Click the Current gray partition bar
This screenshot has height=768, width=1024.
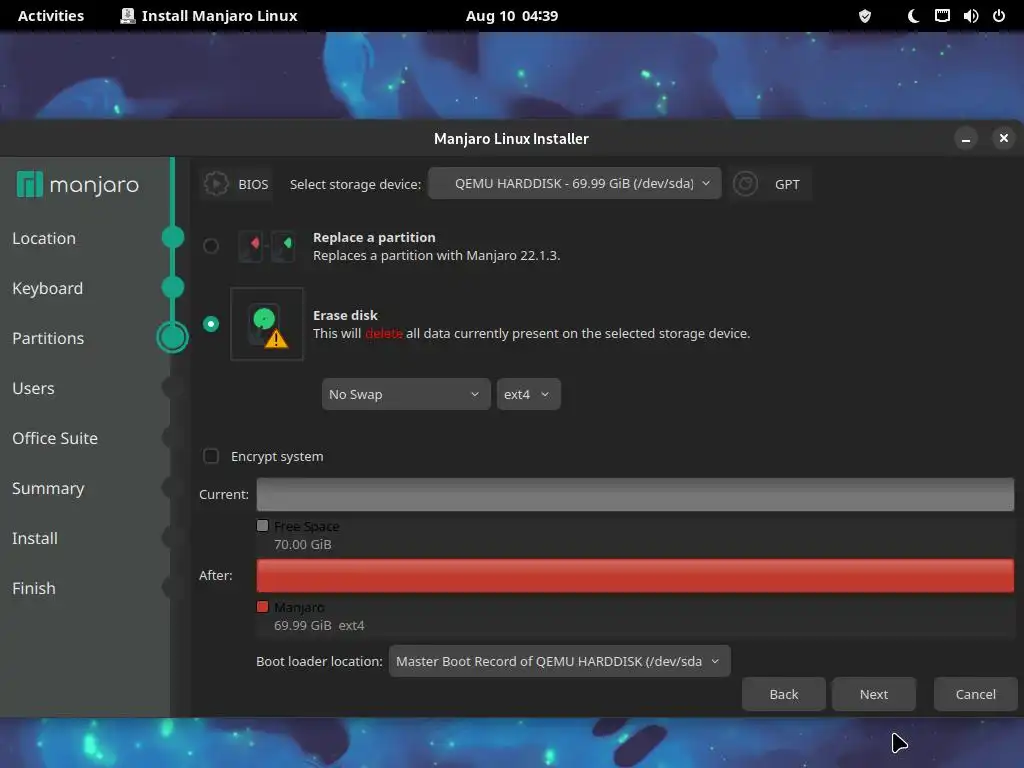click(x=635, y=494)
